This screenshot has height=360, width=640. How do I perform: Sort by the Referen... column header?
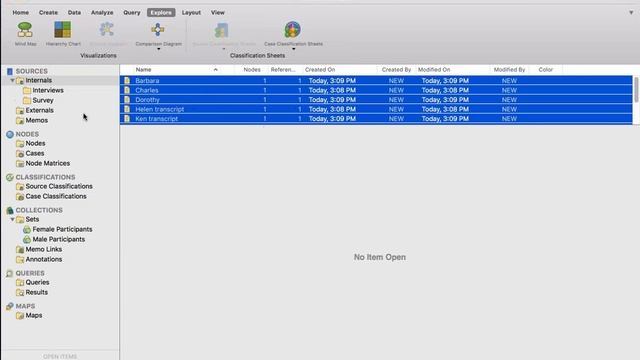coord(283,70)
